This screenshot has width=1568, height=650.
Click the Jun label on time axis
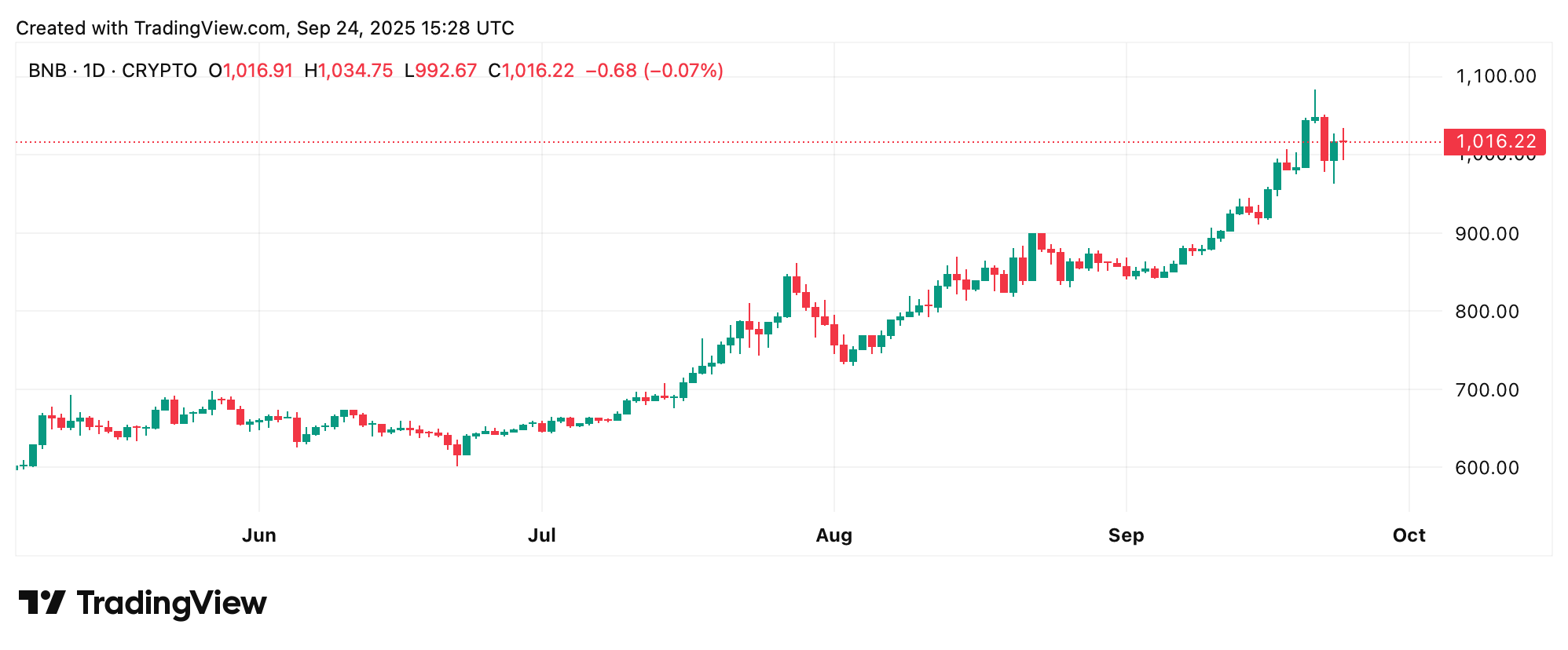coord(259,535)
